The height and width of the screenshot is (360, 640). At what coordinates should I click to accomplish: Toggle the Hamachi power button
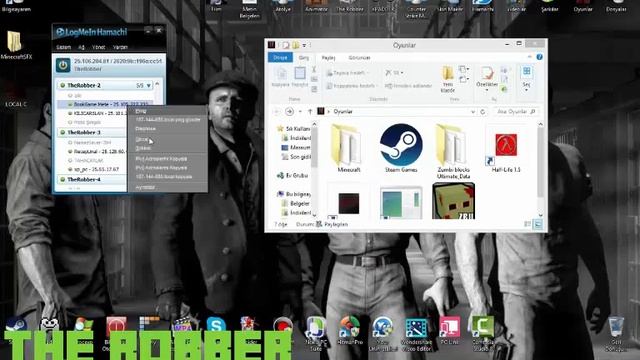click(63, 65)
